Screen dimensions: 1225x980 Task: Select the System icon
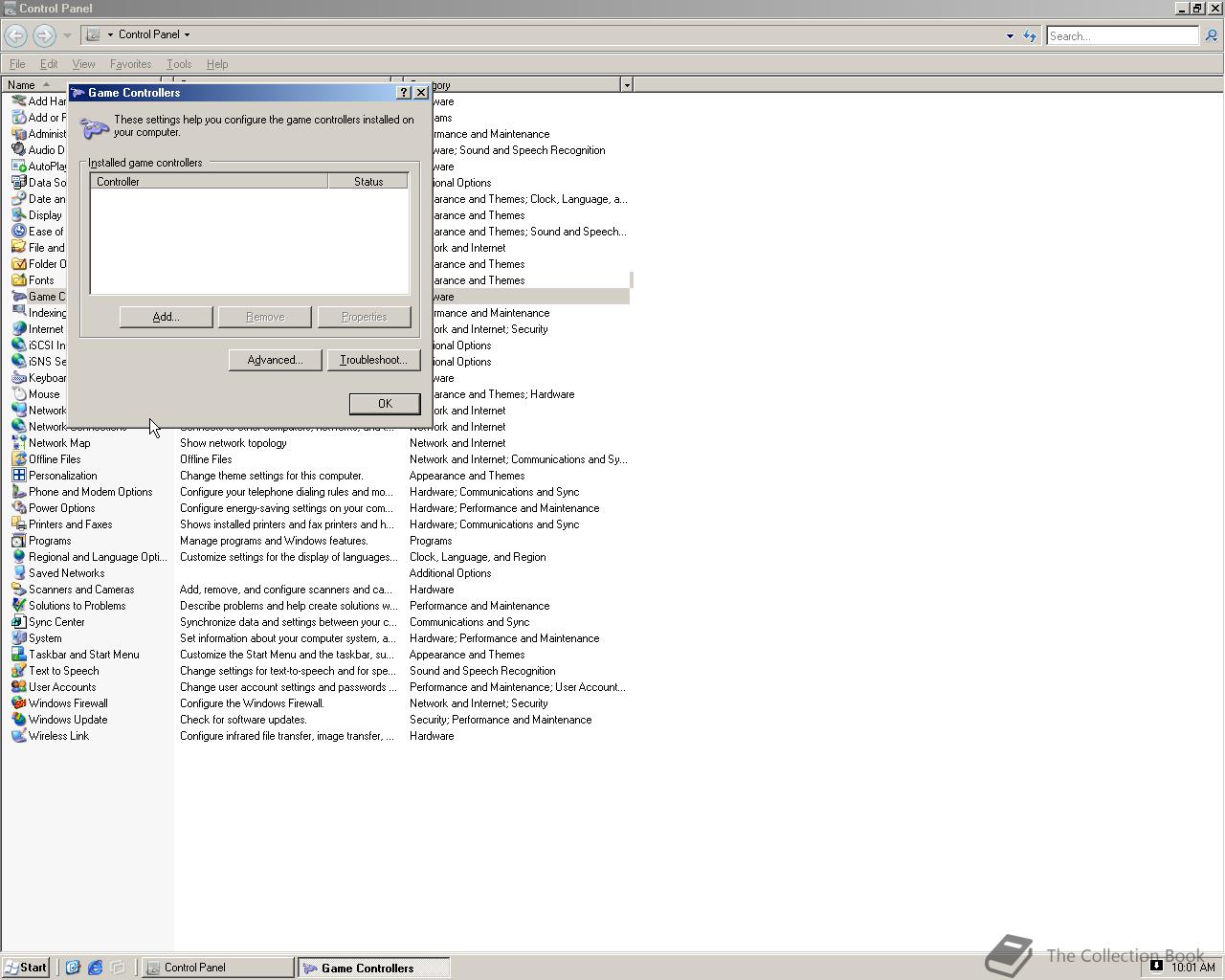[x=18, y=638]
